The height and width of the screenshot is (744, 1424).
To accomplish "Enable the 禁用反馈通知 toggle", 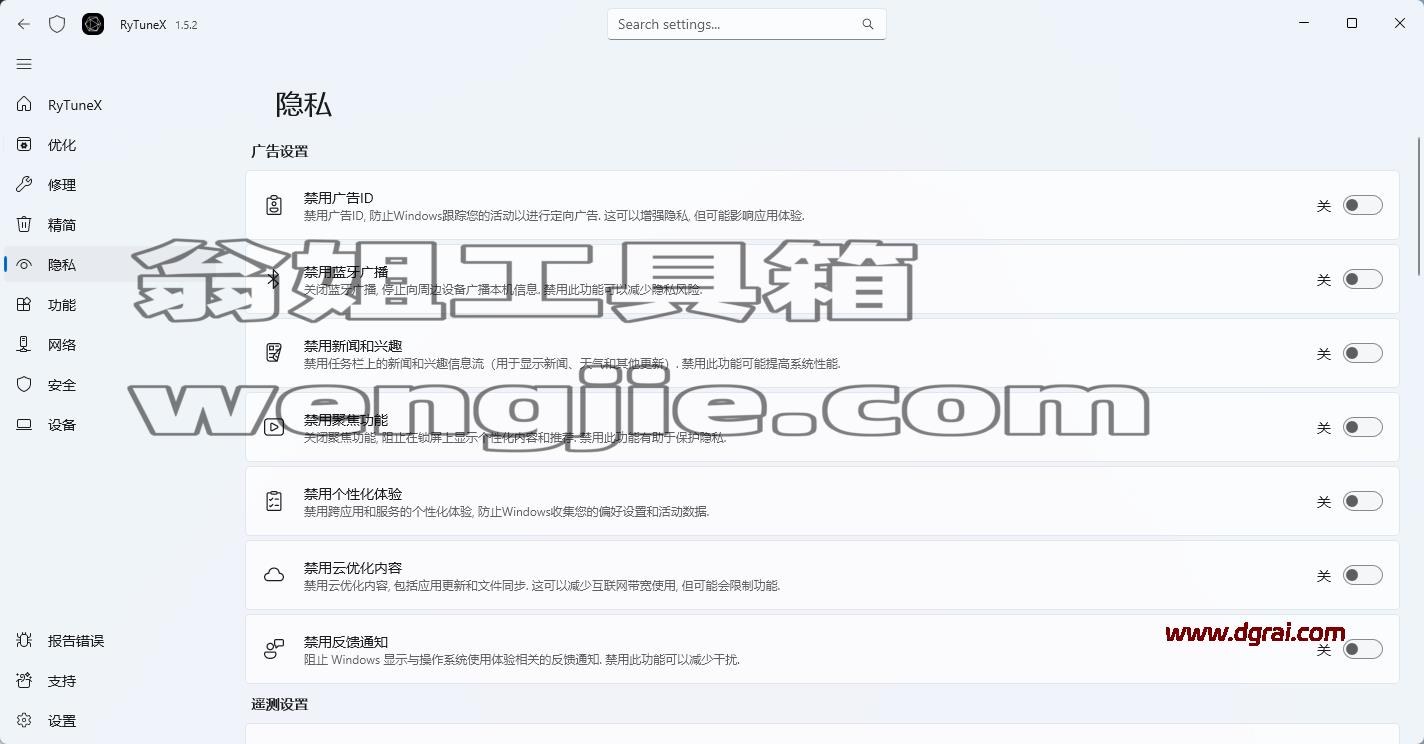I will (1362, 649).
